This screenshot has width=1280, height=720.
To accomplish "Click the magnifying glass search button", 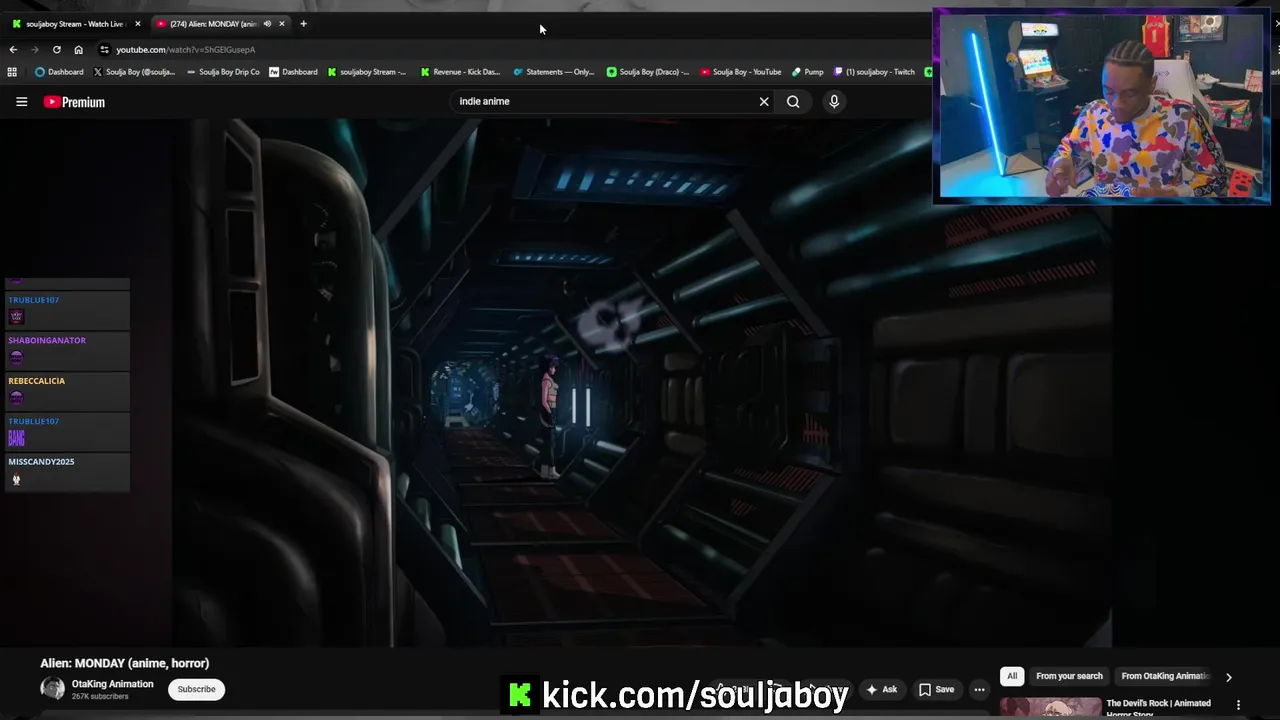I will (793, 101).
